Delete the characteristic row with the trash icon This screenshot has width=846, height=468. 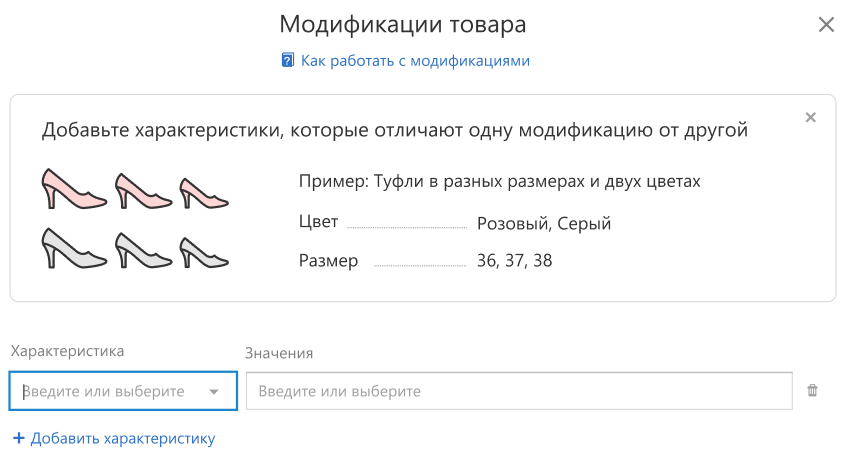812,390
